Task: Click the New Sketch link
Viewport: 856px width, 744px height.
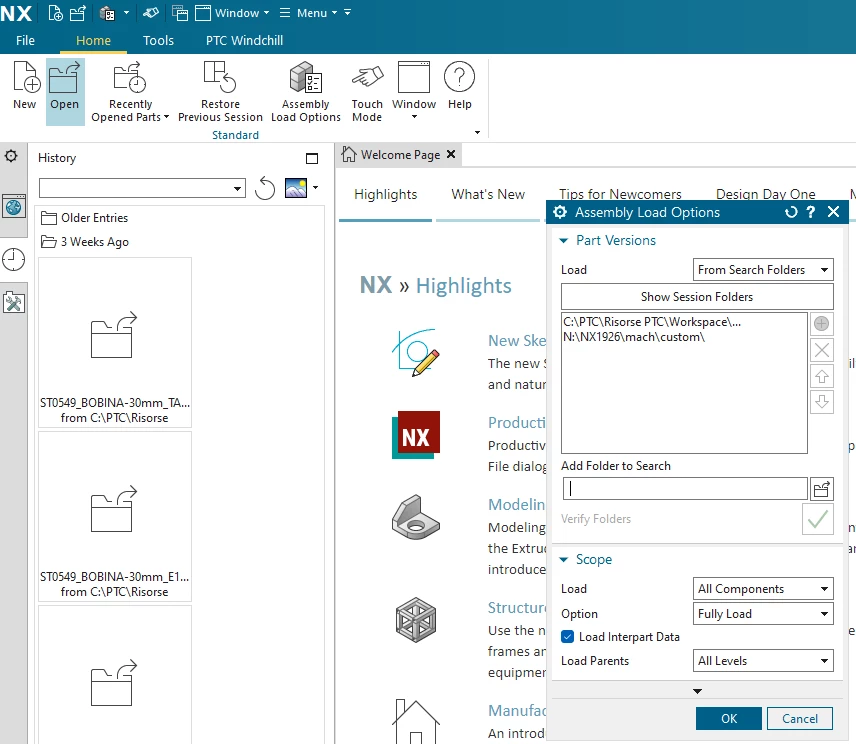Action: 516,341
